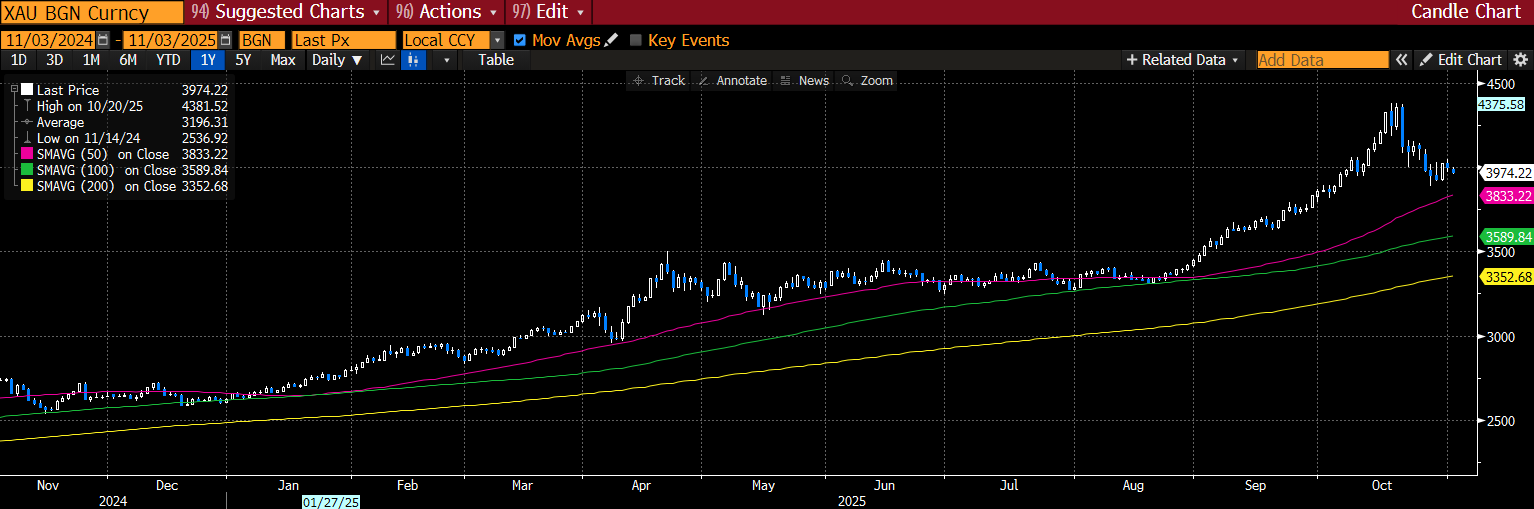Image resolution: width=1534 pixels, height=509 pixels.
Task: Activate the Zoom magnifier tool
Action: 867,80
